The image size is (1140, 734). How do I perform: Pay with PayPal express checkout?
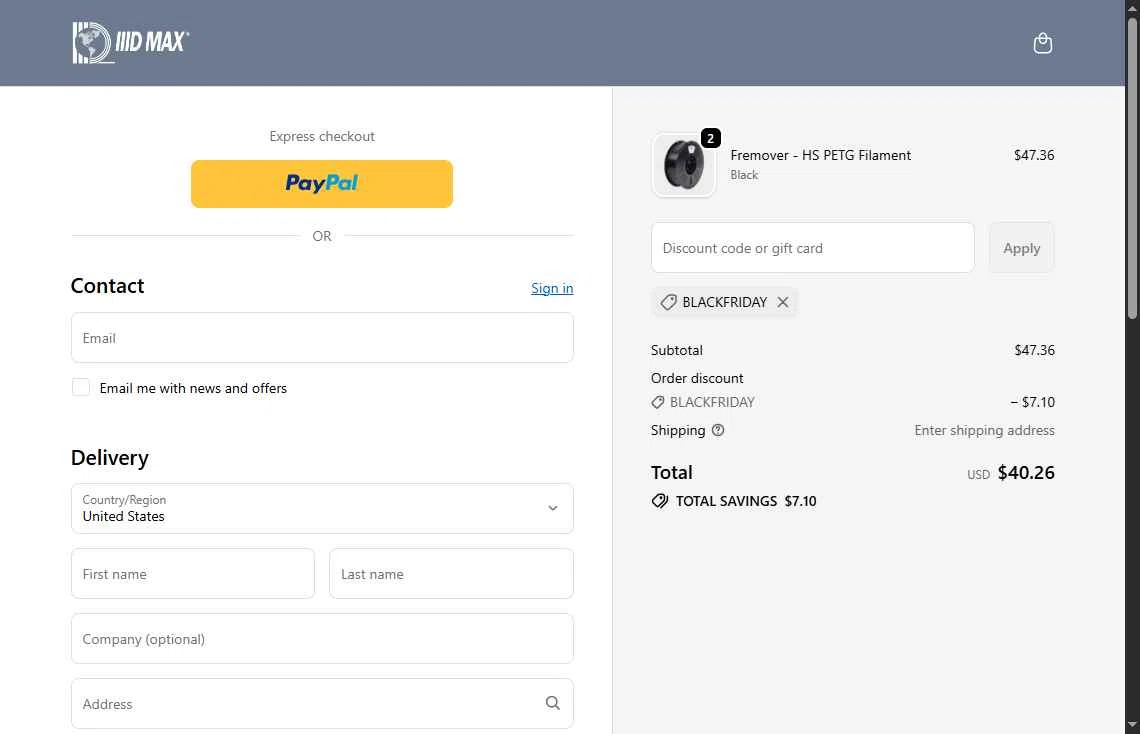[x=322, y=184]
